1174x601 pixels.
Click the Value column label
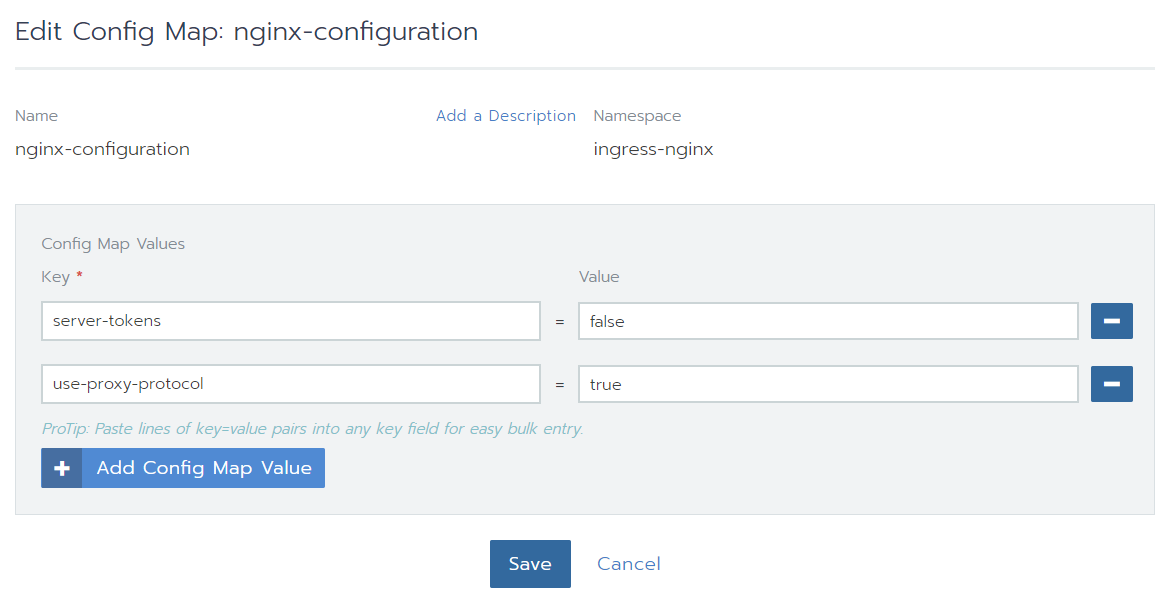point(599,277)
